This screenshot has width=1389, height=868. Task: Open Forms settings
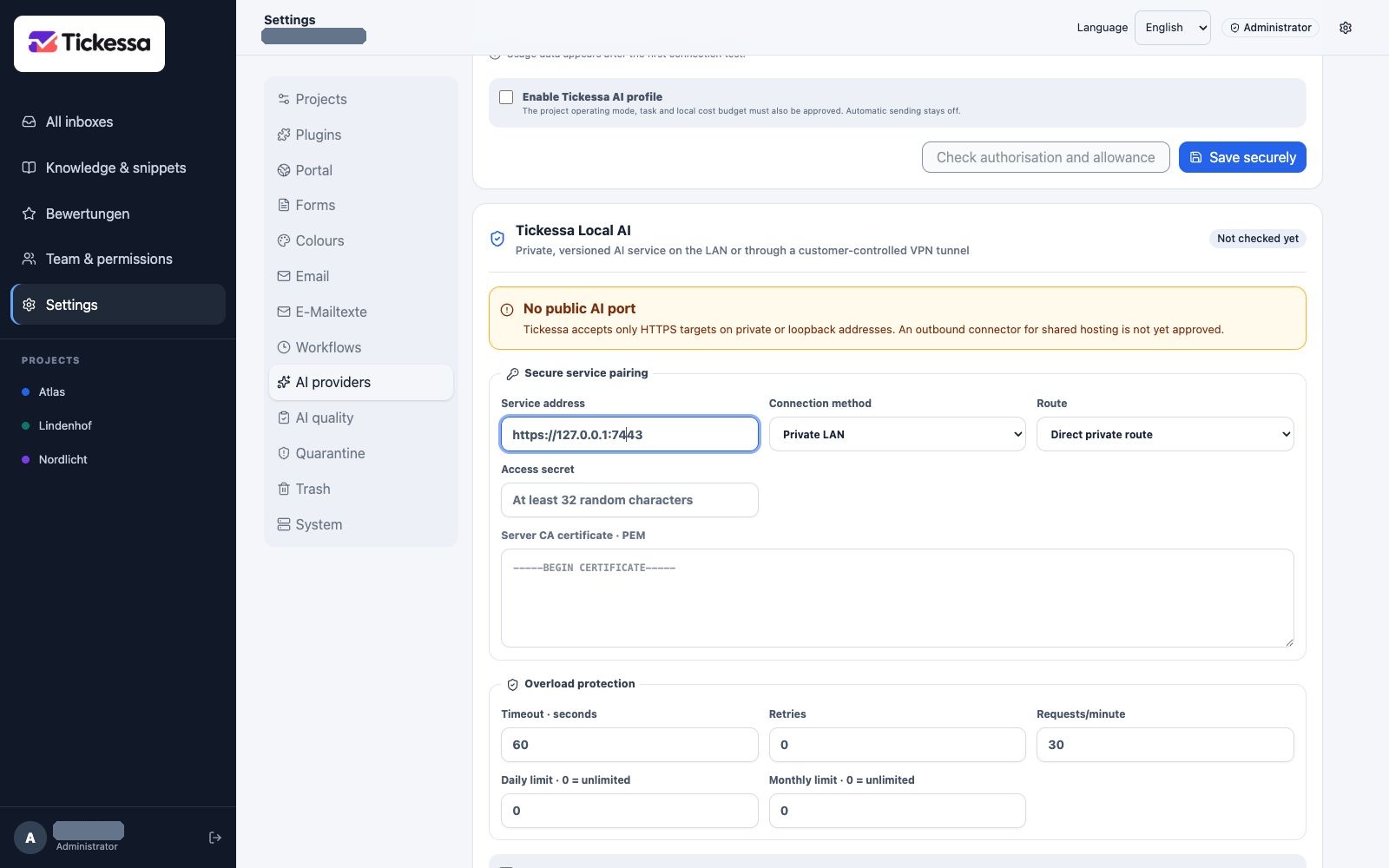(361, 205)
